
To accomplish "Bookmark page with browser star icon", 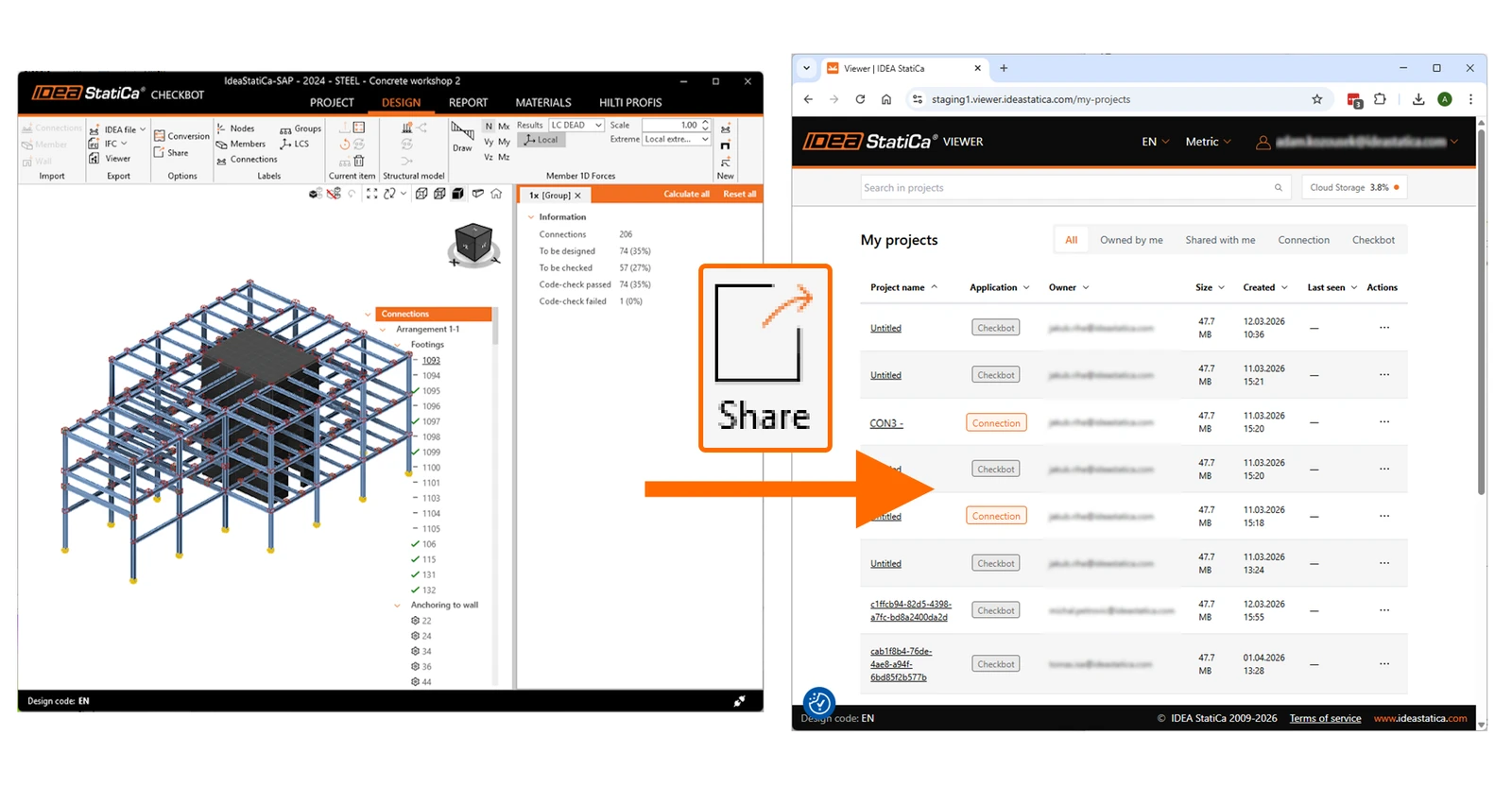I will [1316, 99].
